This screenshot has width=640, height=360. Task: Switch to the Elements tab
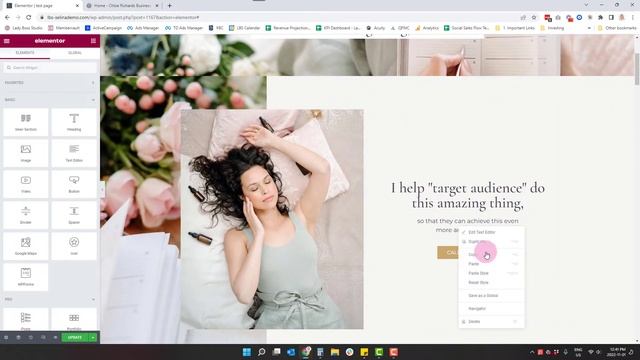point(25,53)
